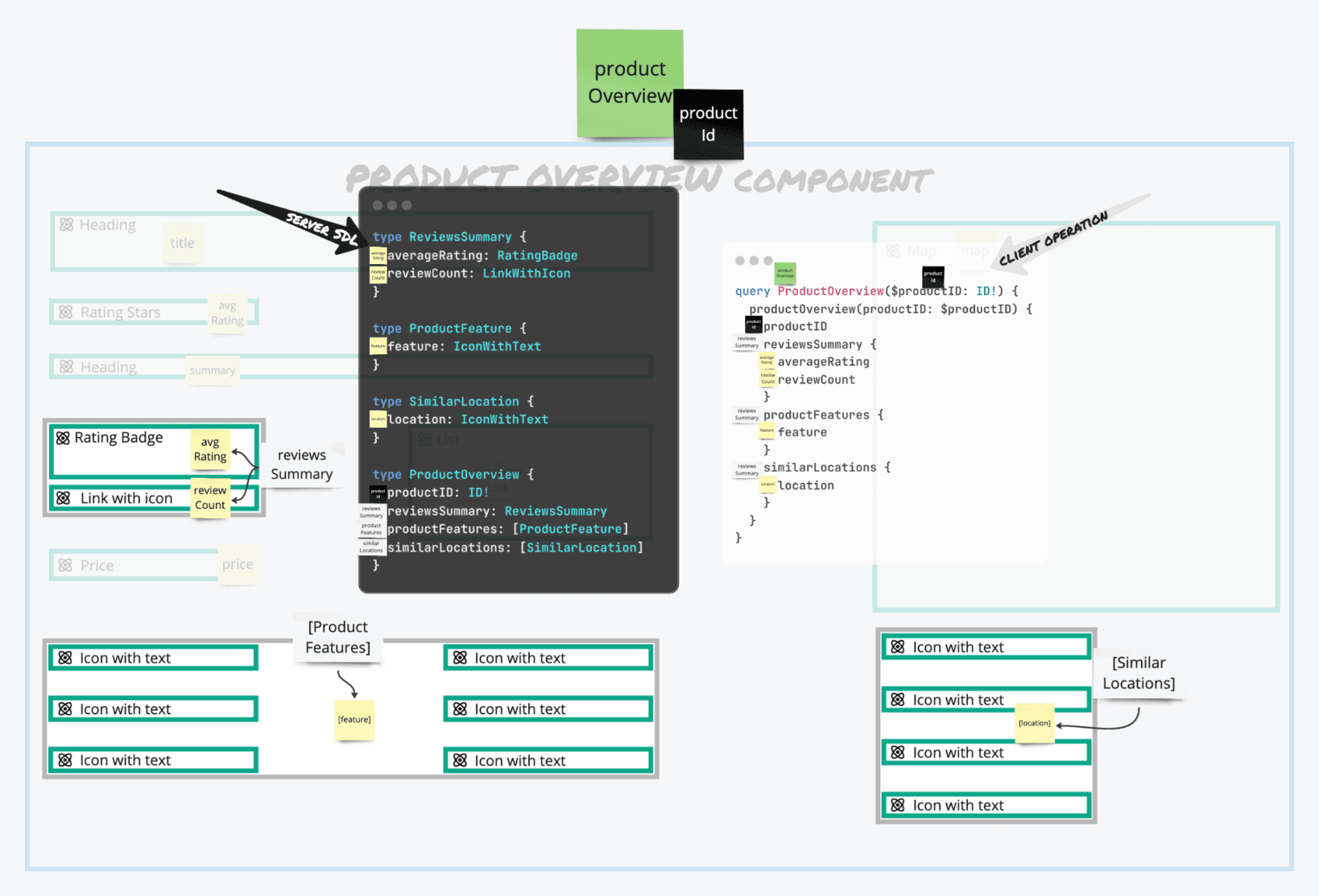Click the atom icon in the faded Price component

pos(65,565)
